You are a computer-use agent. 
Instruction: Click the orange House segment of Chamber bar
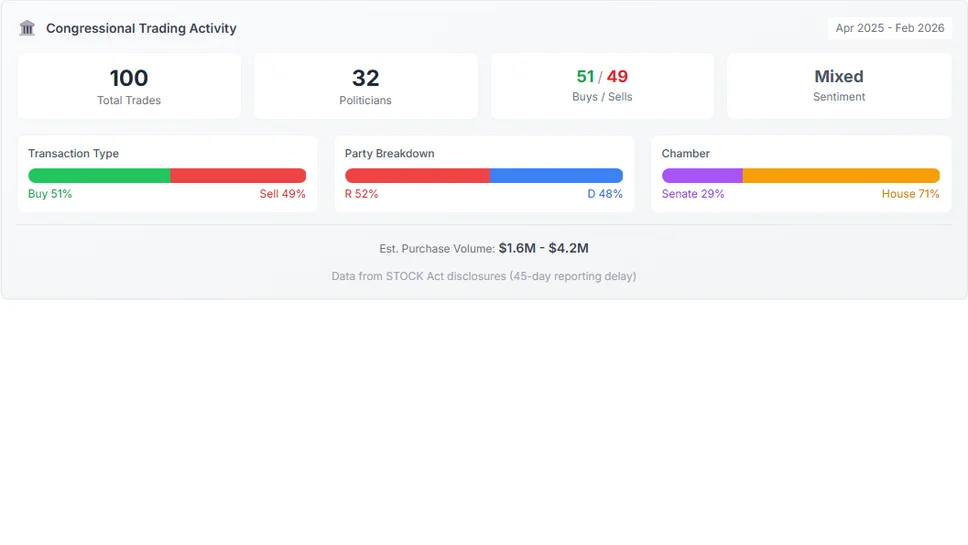(841, 175)
